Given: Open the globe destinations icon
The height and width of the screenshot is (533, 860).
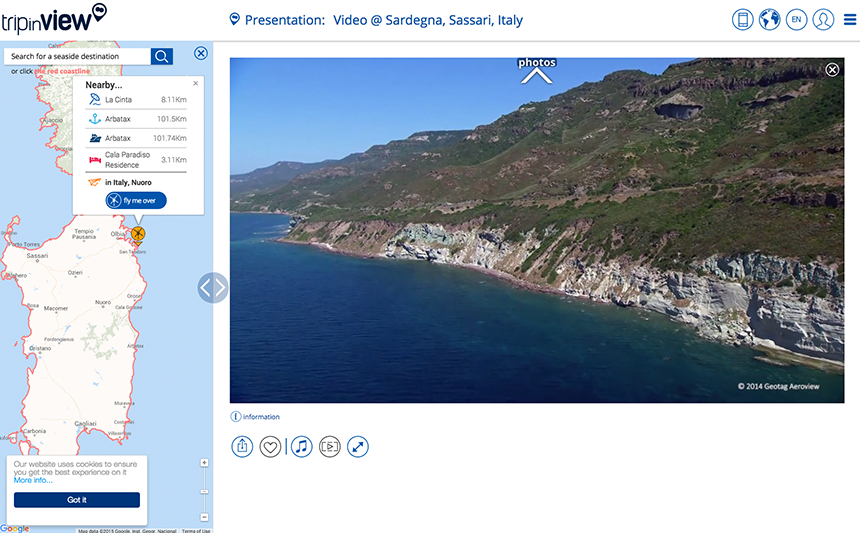Looking at the screenshot, I should [x=770, y=20].
